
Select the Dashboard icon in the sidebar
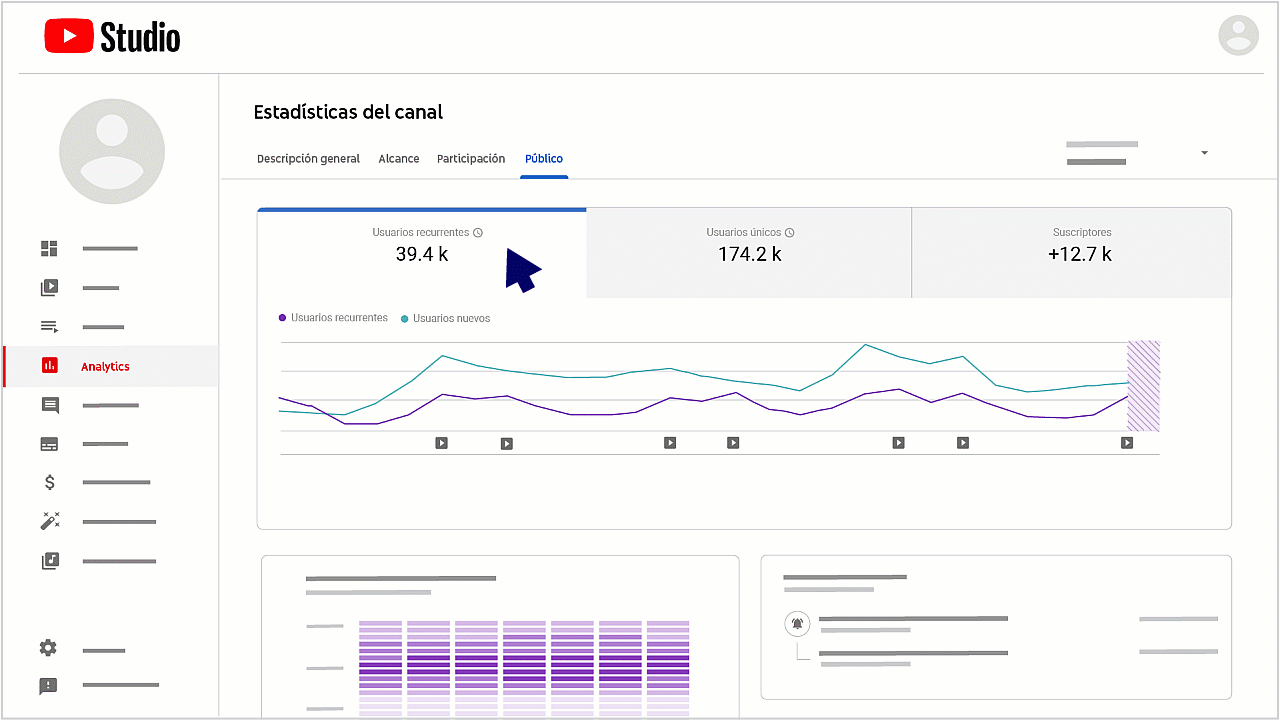48,248
